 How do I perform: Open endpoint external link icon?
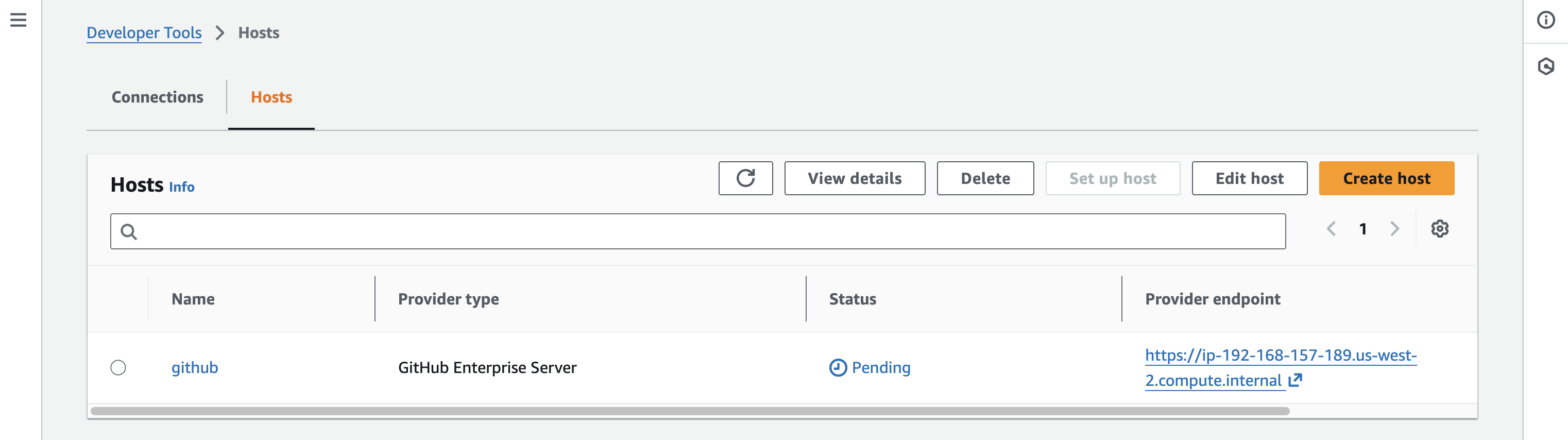coord(1296,380)
